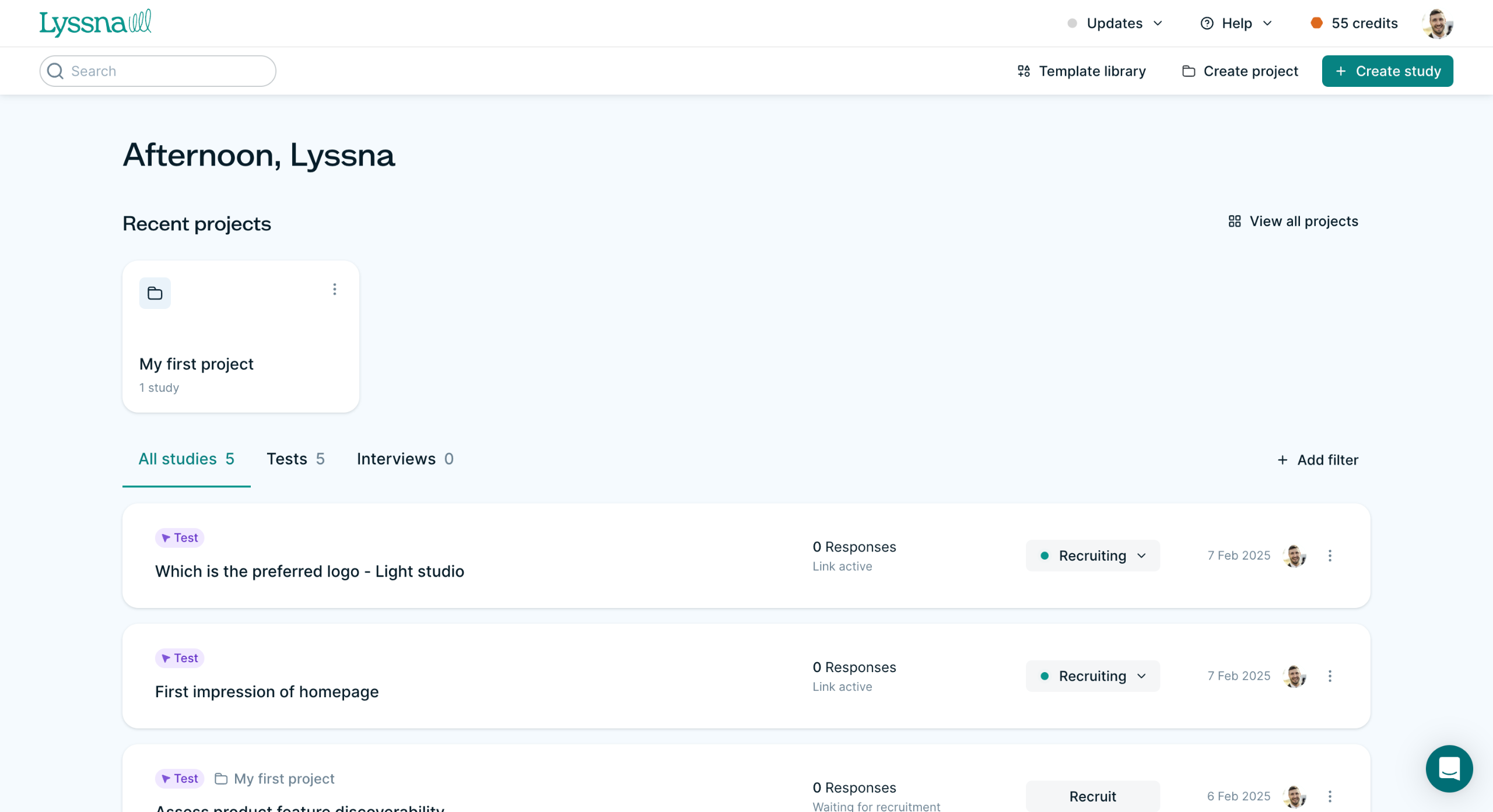1493x812 pixels.
Task: Click View all projects link
Action: point(1293,222)
